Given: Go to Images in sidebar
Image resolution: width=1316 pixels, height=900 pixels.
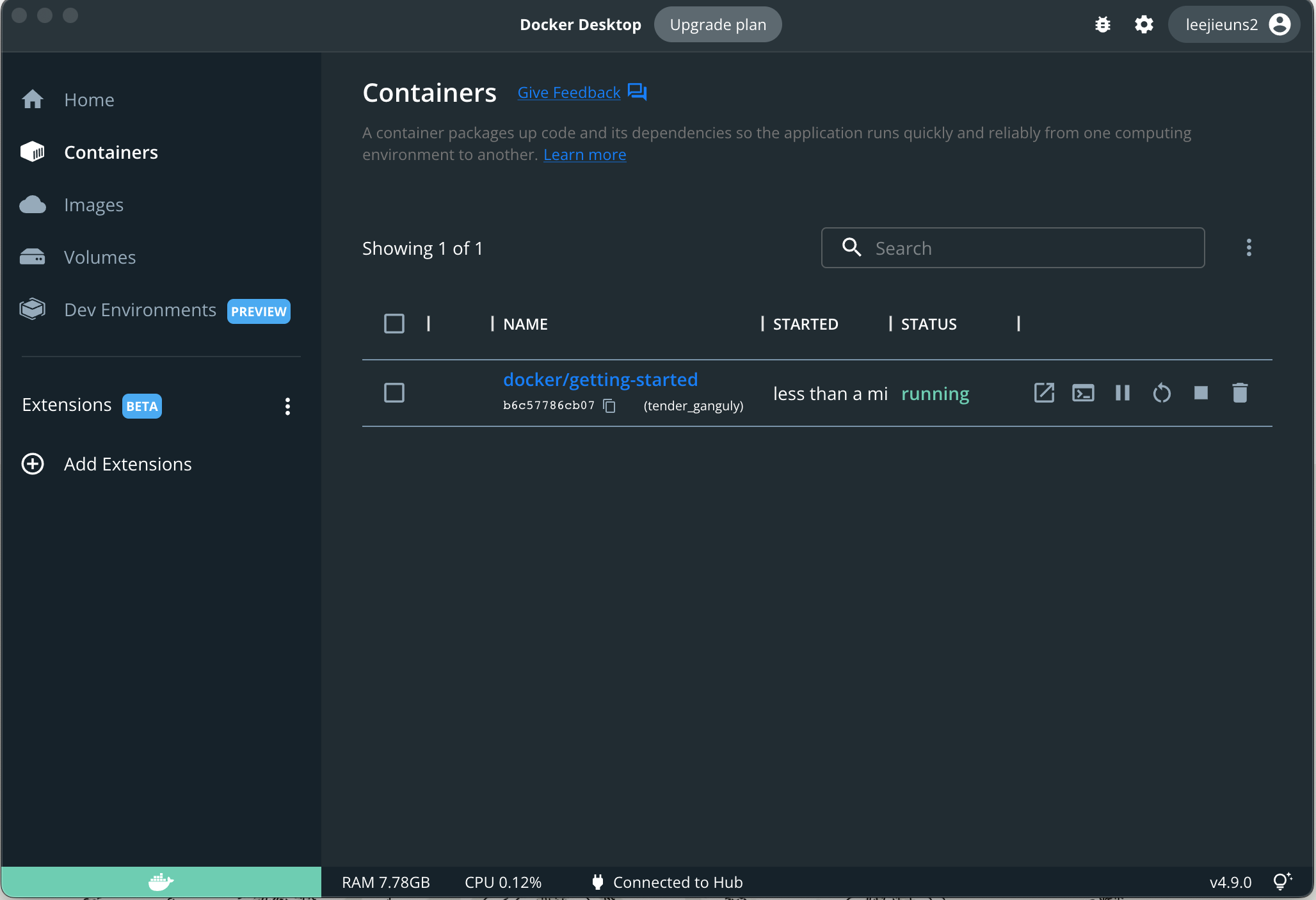Looking at the screenshot, I should click(x=93, y=205).
